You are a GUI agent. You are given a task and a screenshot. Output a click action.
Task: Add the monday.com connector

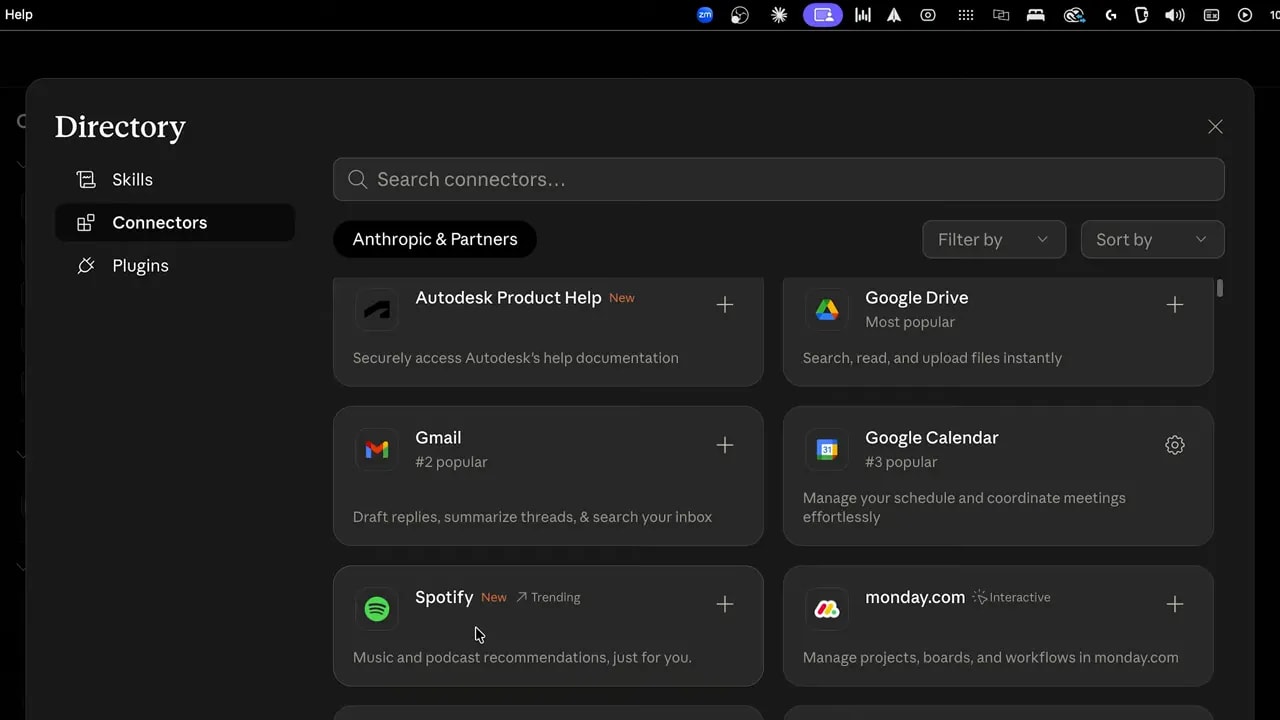[x=1175, y=604]
